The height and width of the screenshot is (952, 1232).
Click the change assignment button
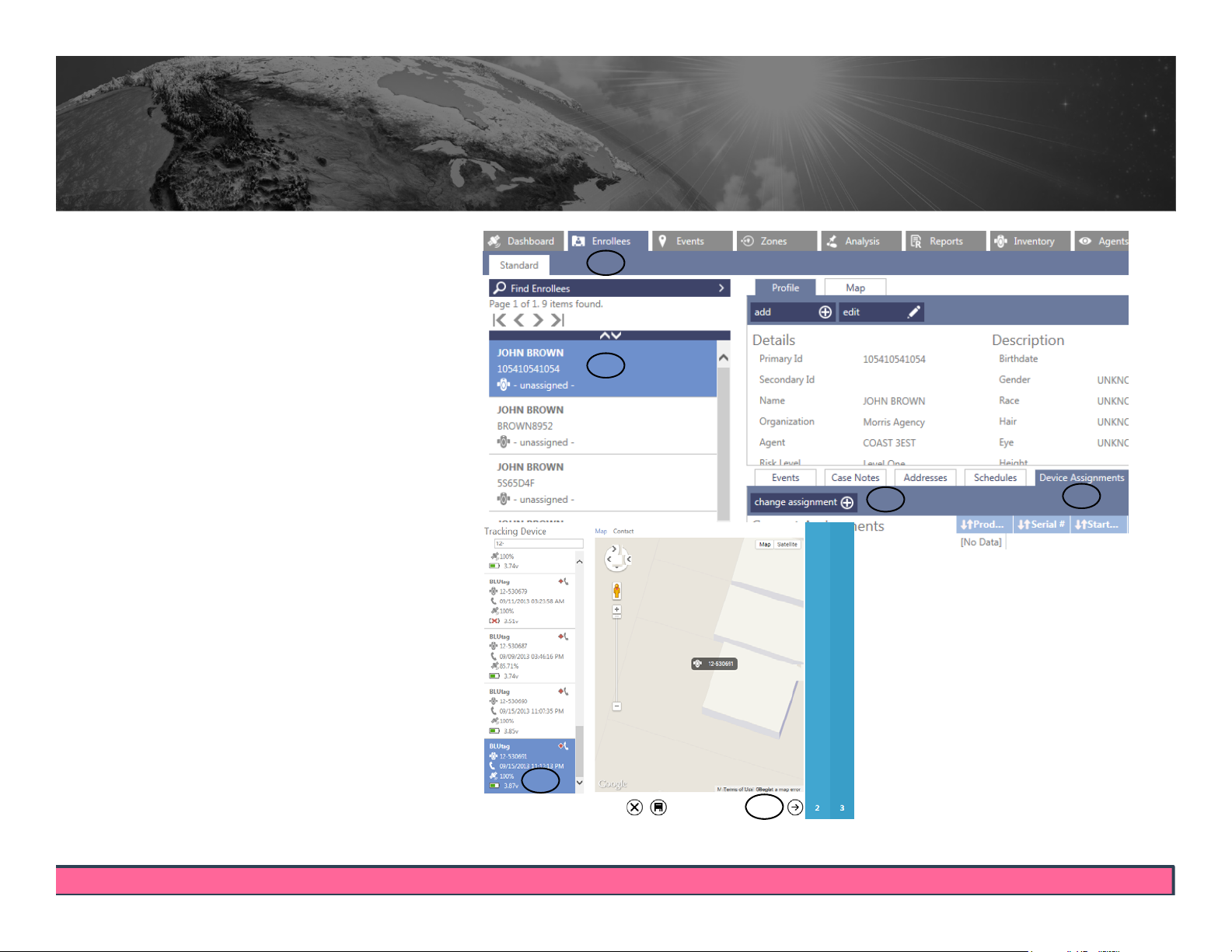804,502
